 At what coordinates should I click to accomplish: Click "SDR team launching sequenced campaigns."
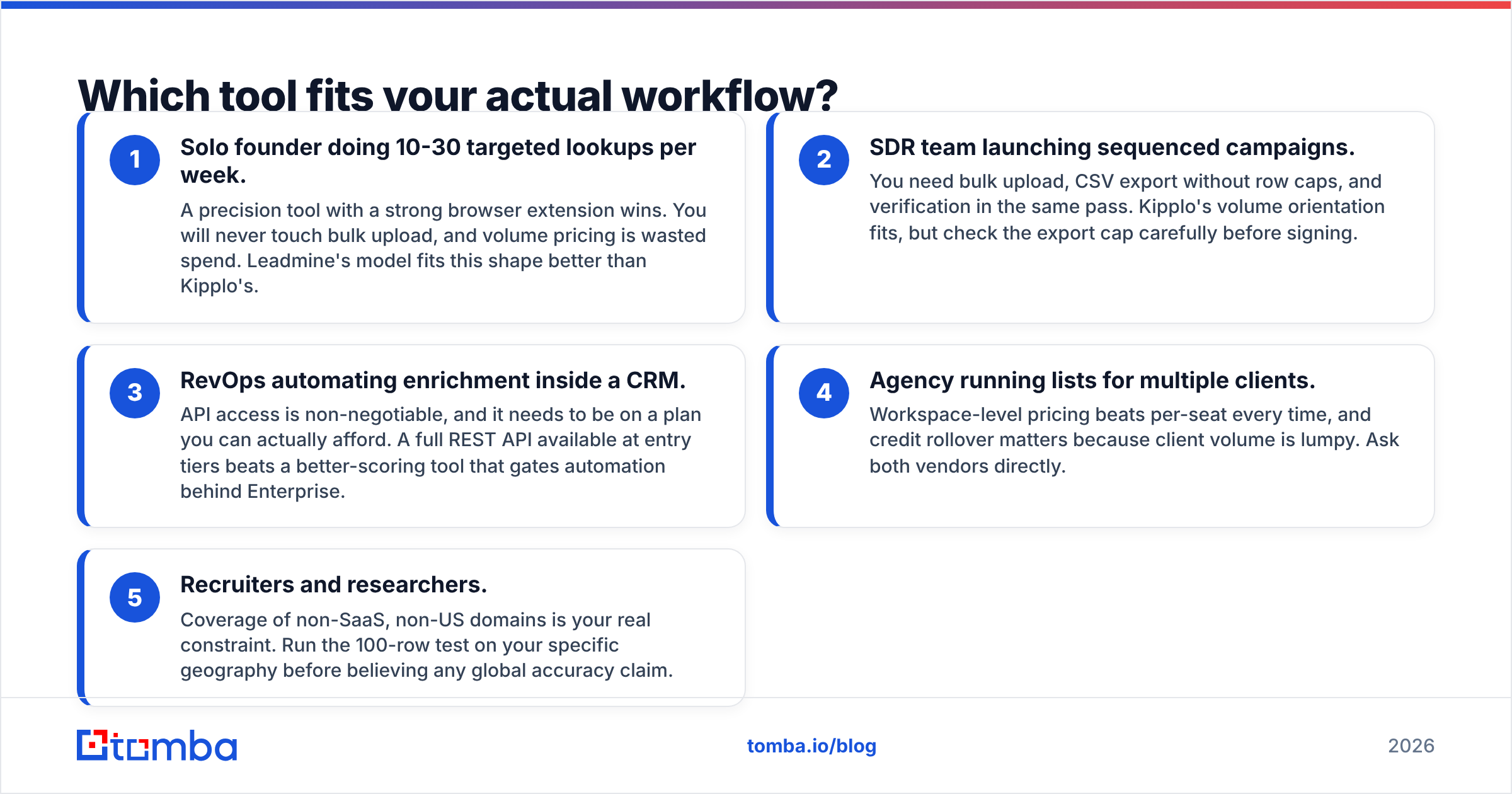pos(1112,147)
